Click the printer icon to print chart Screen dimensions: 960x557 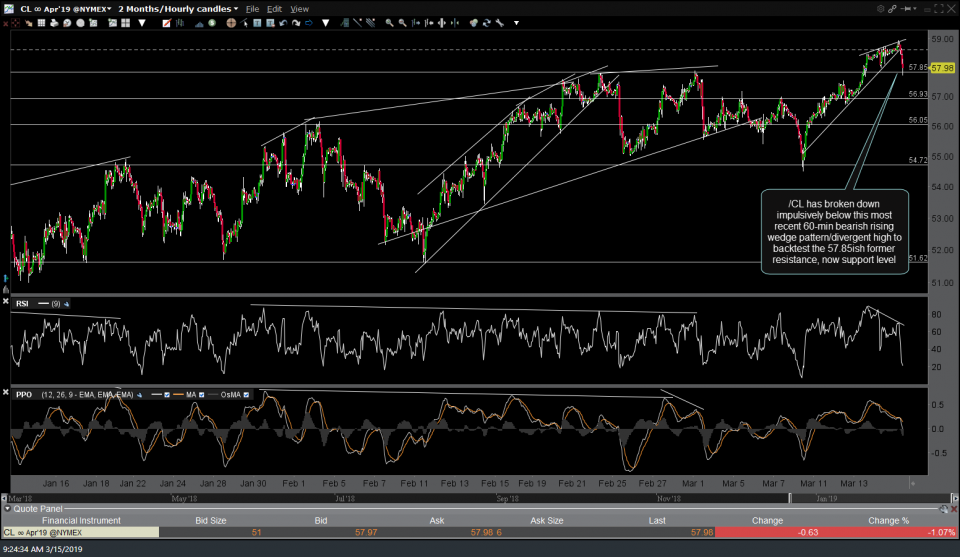[54, 23]
